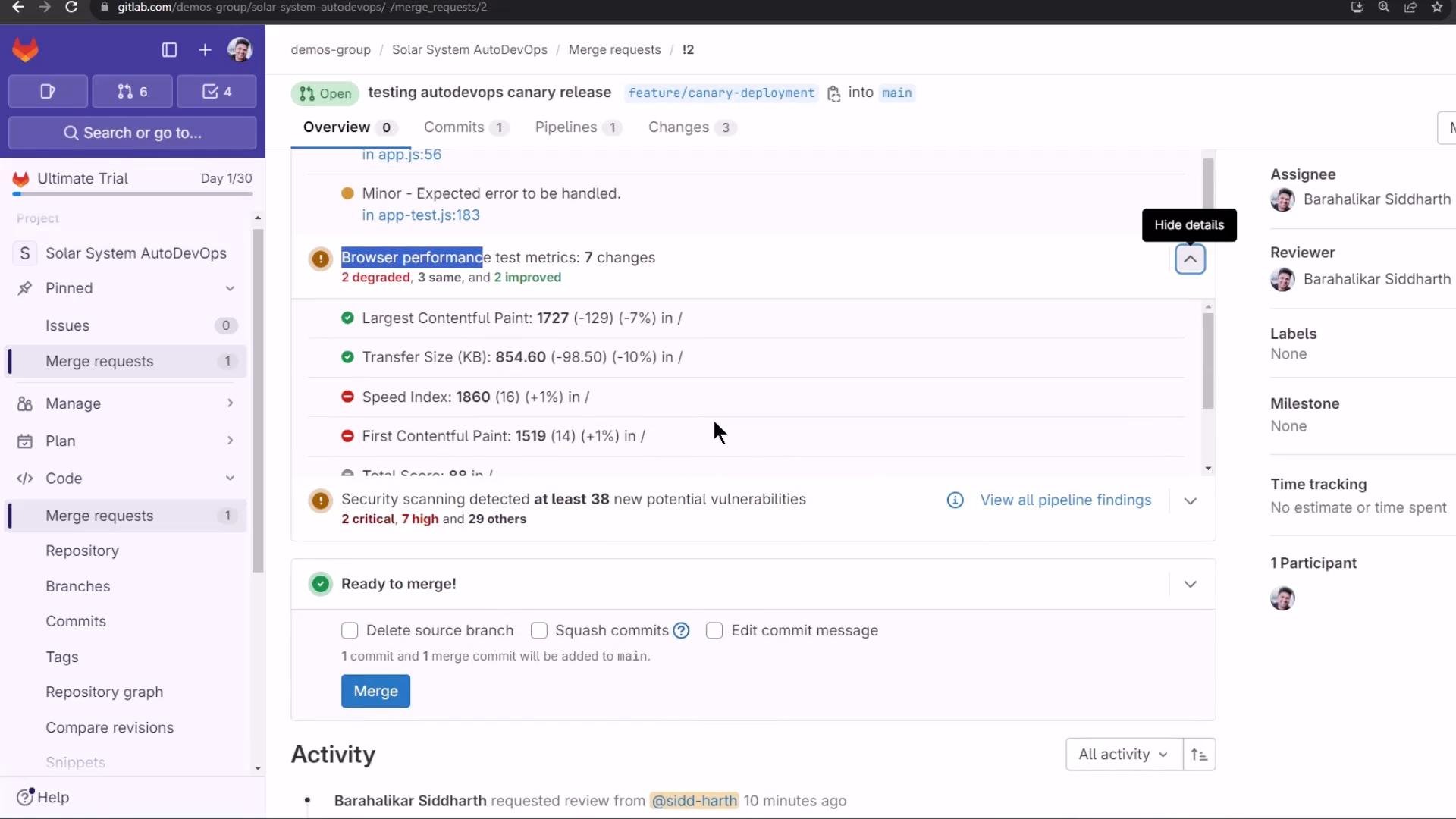This screenshot has width=1456, height=819.
Task: Click the GitLab fox logo
Action: [x=25, y=50]
